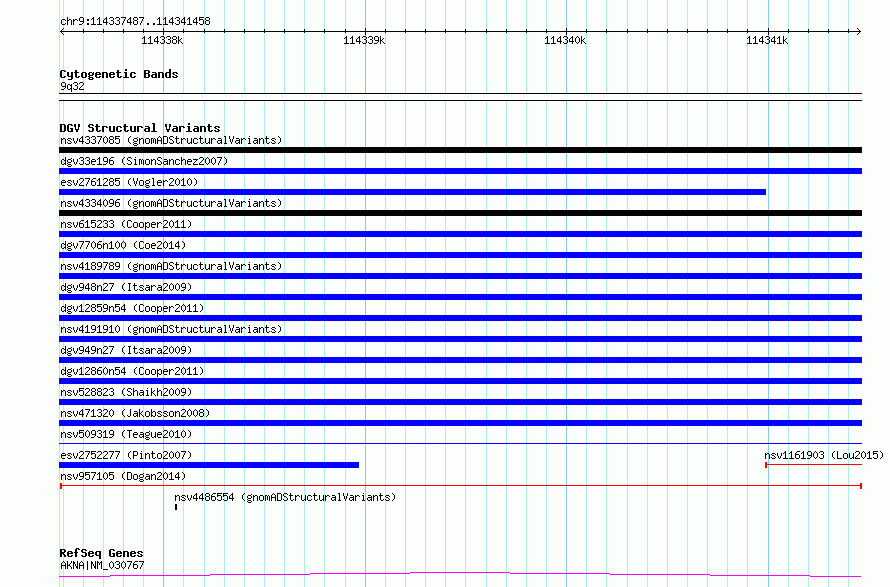The height and width of the screenshot is (587, 890).
Task: Open the dgv12859n54 Cooper2011 variant
Action: point(460,318)
